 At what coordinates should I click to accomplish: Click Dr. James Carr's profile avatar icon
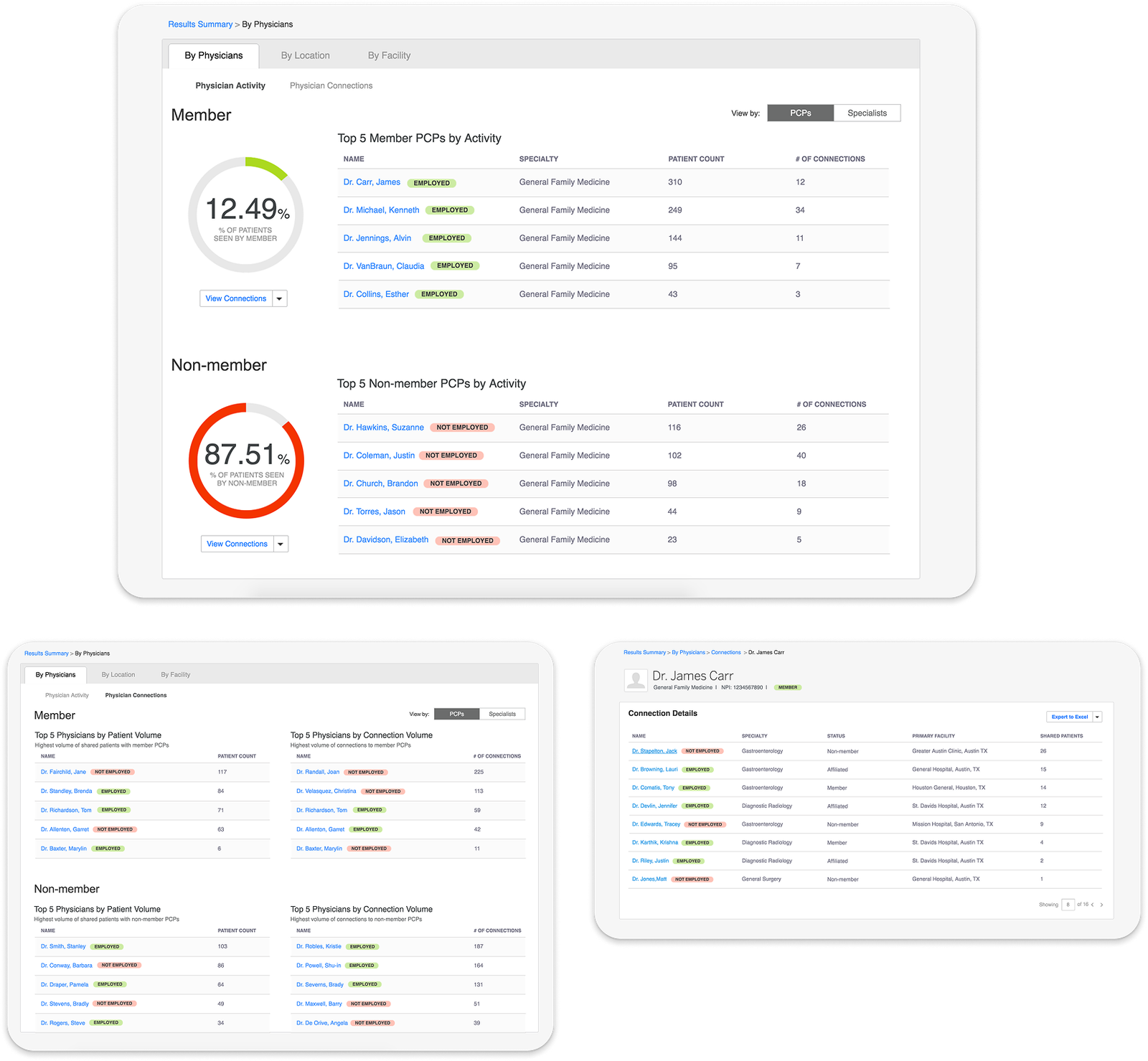tap(636, 679)
